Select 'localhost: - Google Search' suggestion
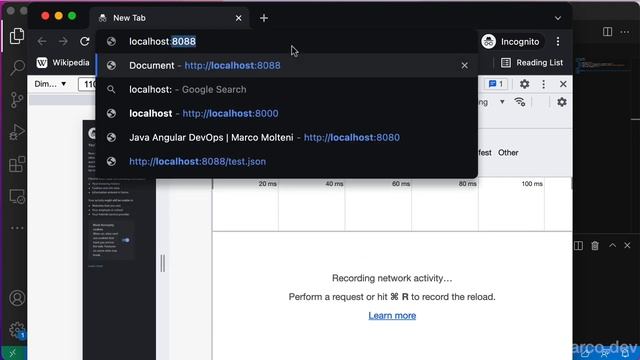Image resolution: width=640 pixels, height=360 pixels. coord(287,89)
